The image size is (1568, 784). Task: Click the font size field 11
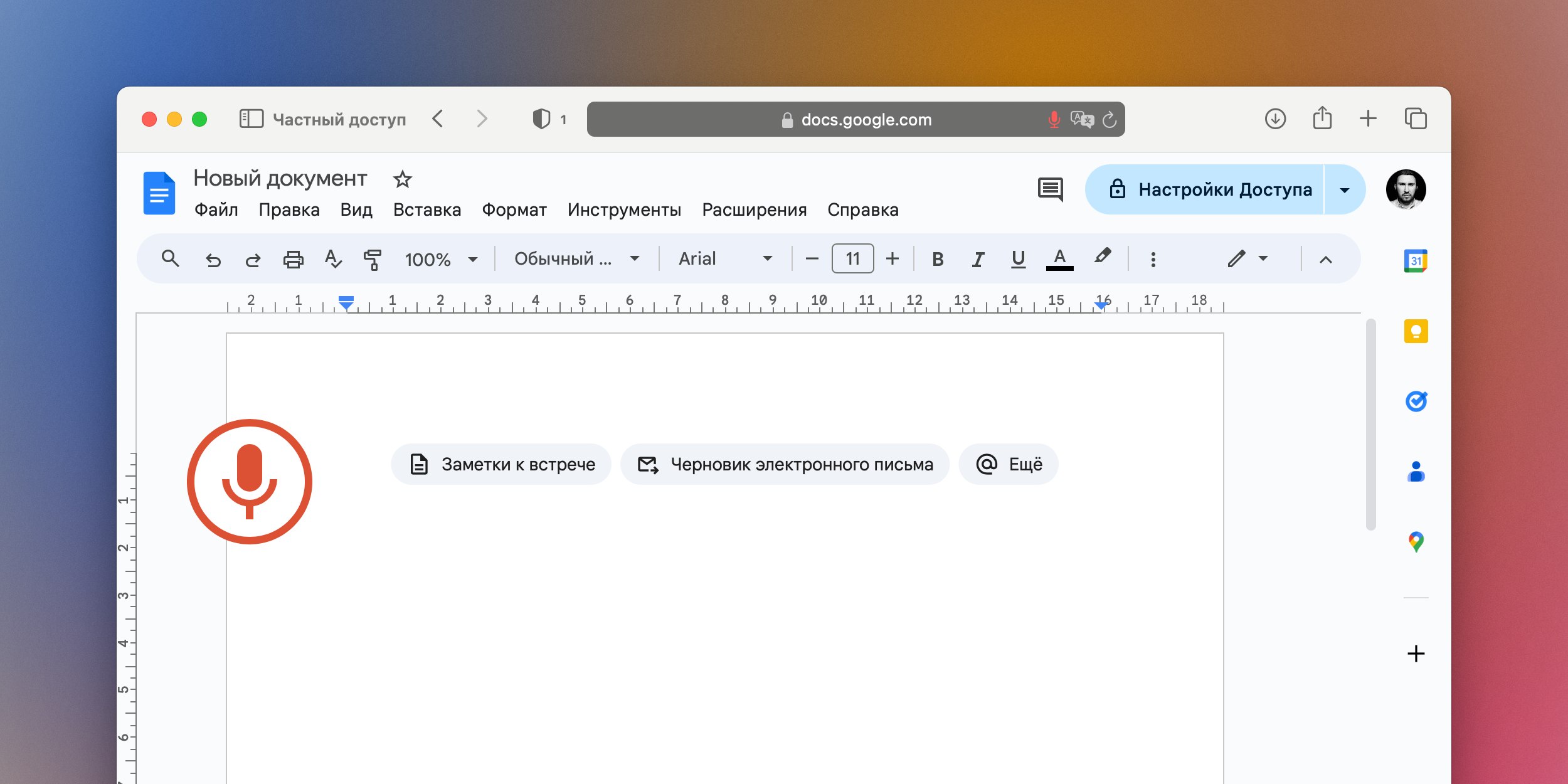coord(852,259)
